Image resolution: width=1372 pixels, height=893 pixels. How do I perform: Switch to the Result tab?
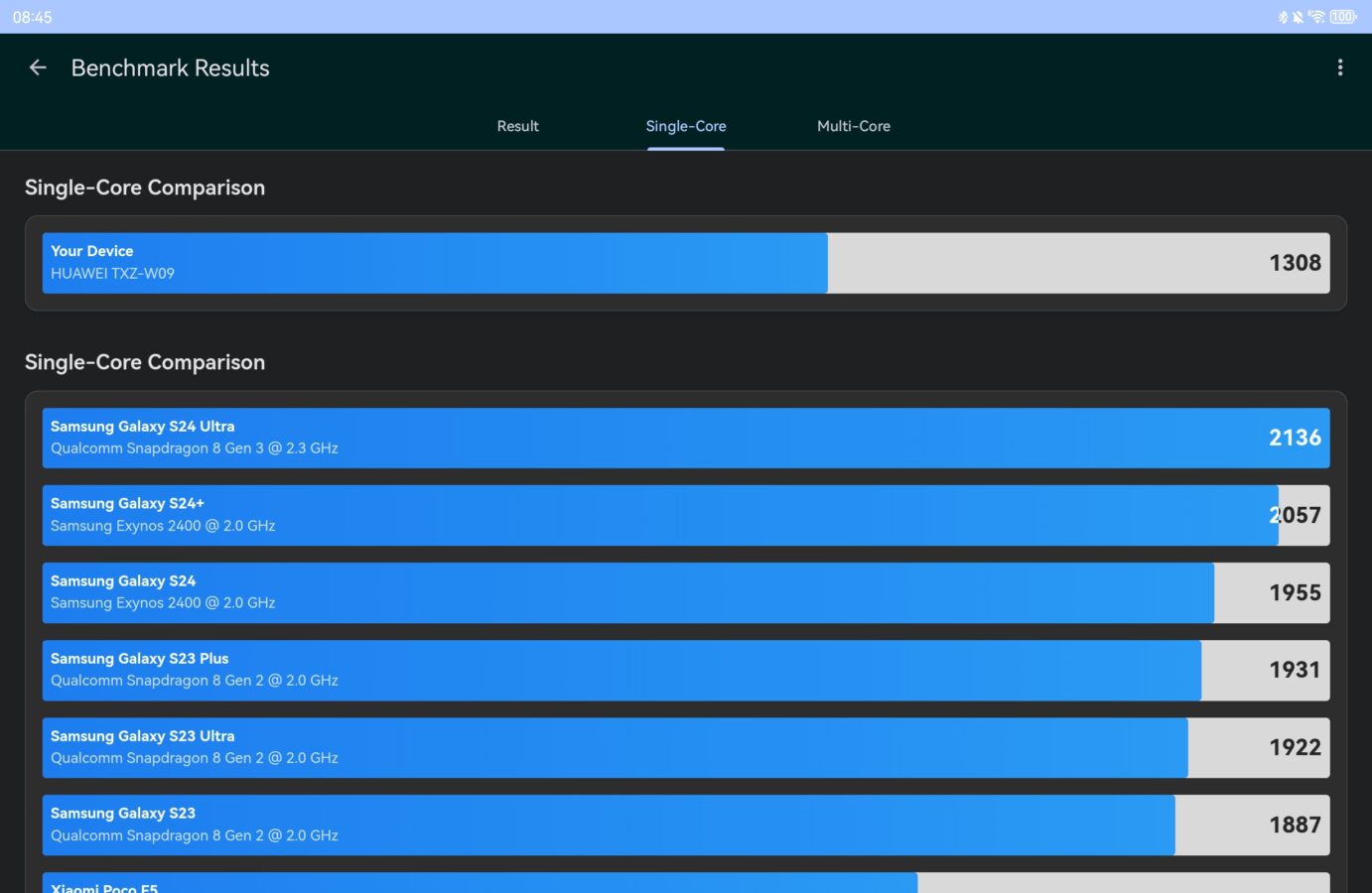518,126
